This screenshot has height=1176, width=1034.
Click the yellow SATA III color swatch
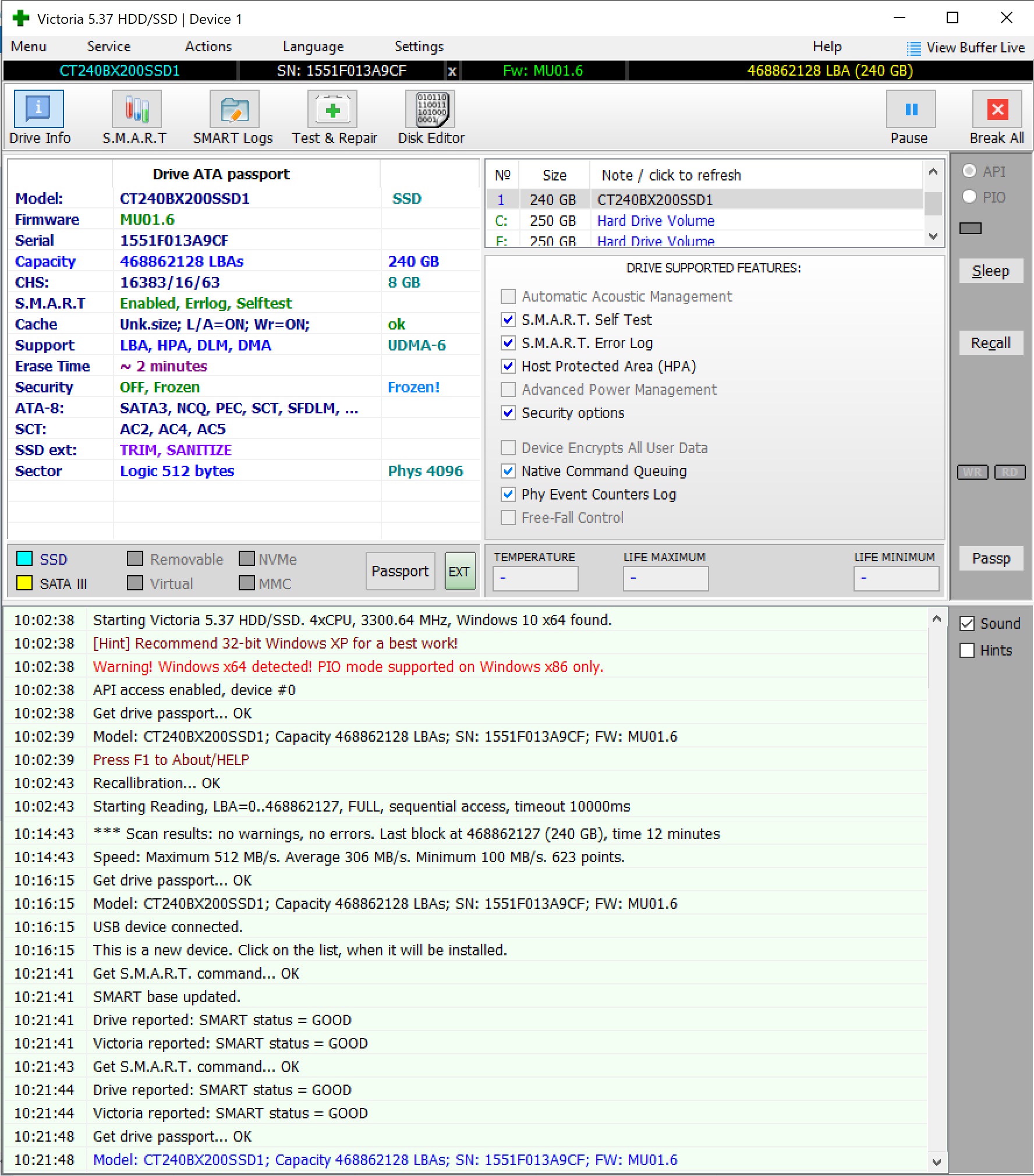[x=24, y=583]
